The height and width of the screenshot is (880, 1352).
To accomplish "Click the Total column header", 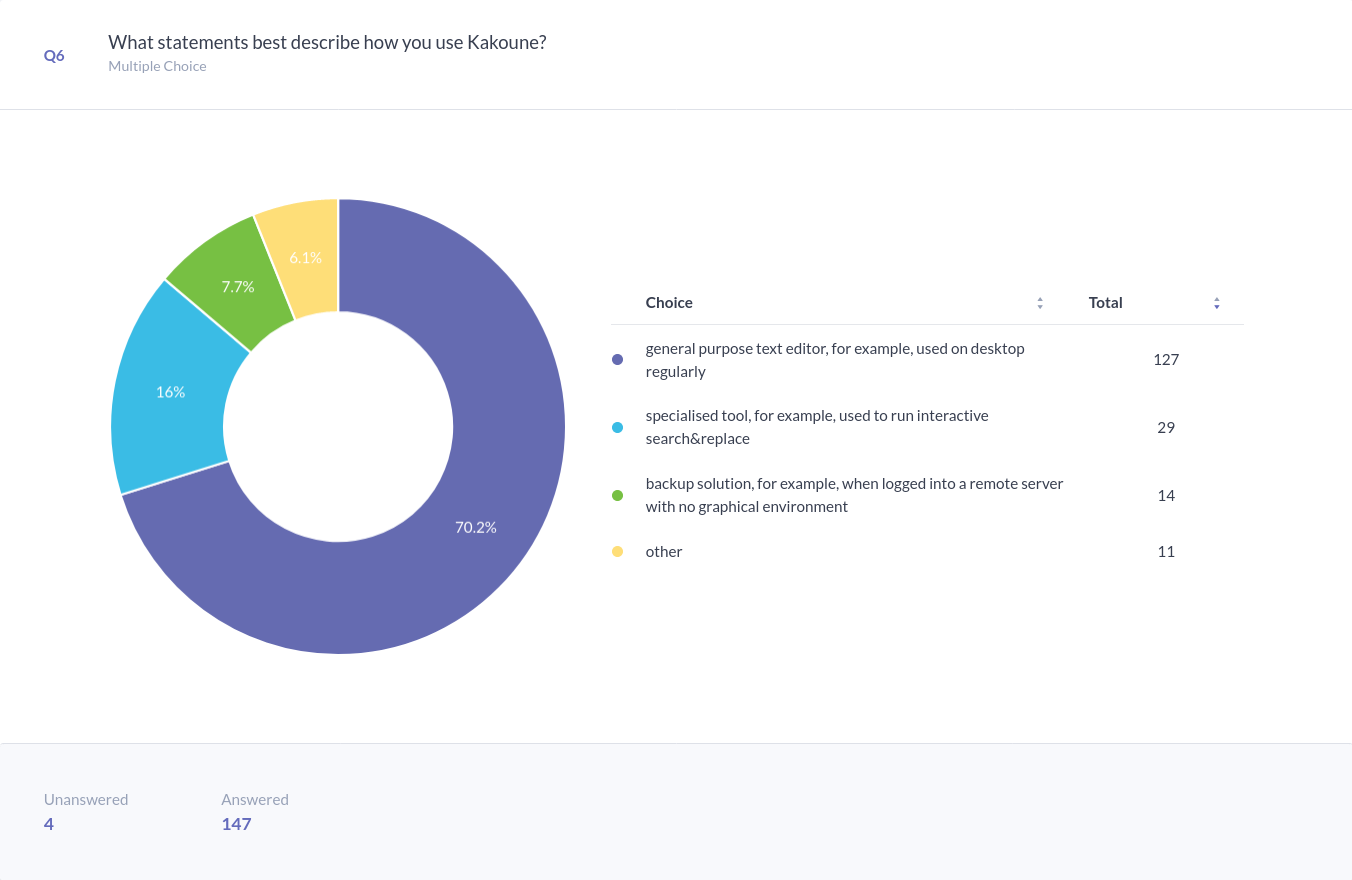I will 1105,303.
